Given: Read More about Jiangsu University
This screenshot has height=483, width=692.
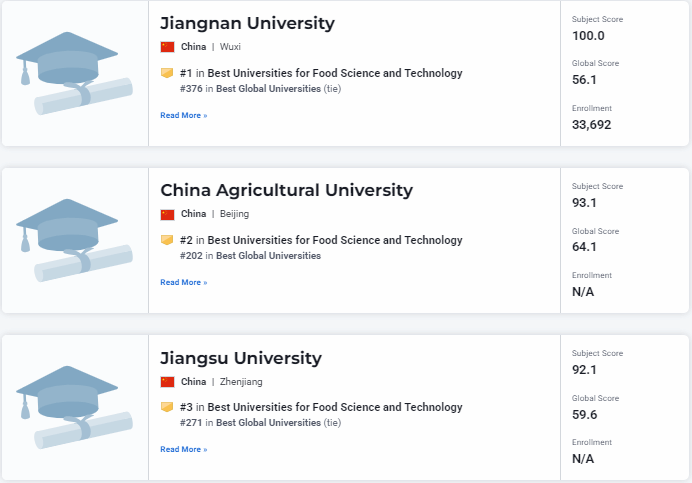Looking at the screenshot, I should [184, 450].
